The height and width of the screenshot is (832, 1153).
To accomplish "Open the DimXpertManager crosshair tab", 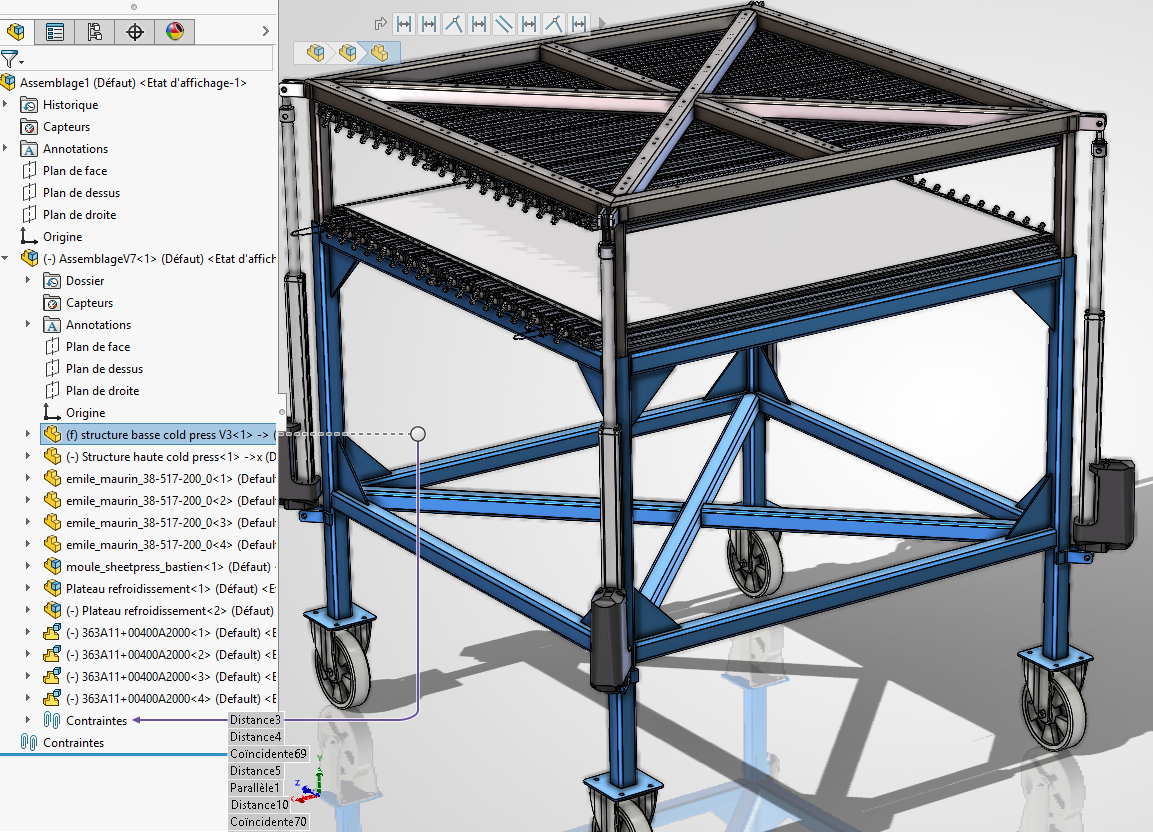I will tap(135, 32).
